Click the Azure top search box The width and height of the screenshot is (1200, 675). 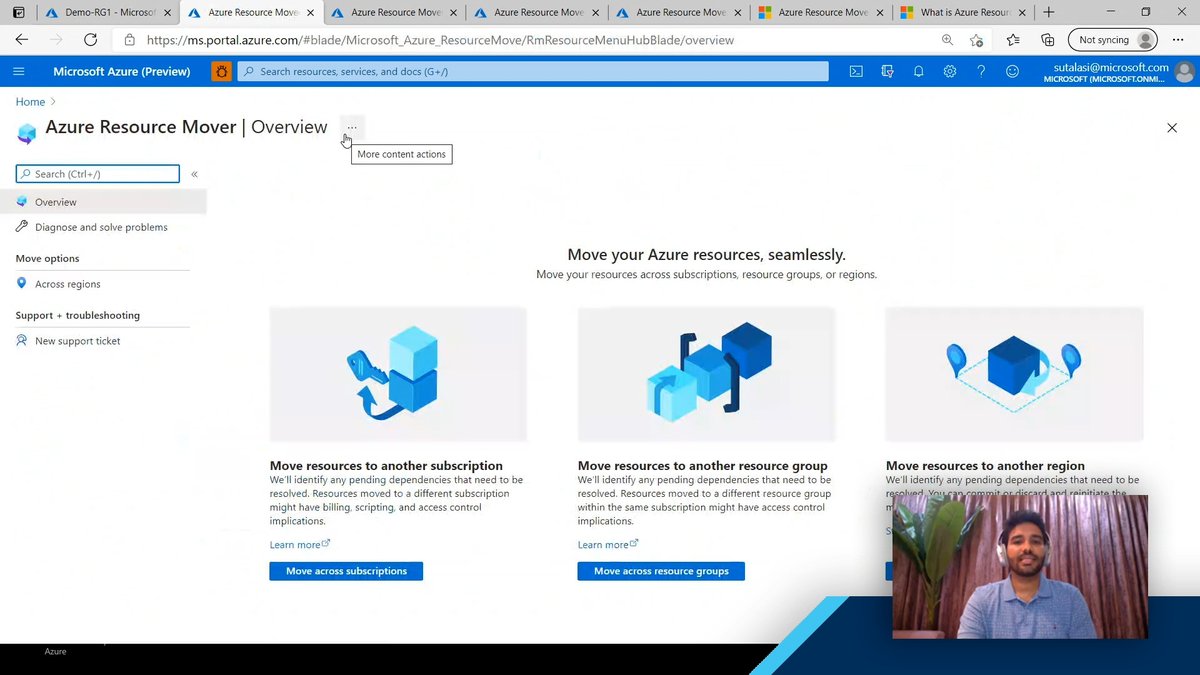(534, 71)
